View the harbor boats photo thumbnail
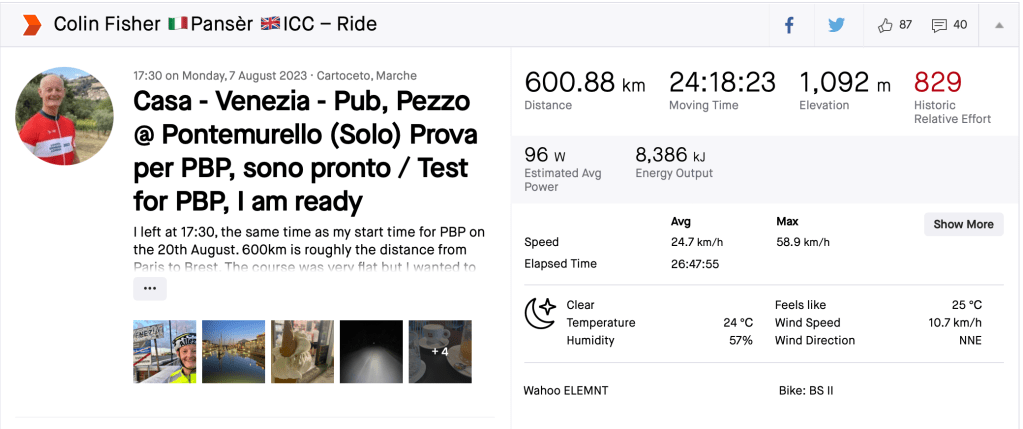Image resolution: width=1023 pixels, height=429 pixels. tap(233, 351)
